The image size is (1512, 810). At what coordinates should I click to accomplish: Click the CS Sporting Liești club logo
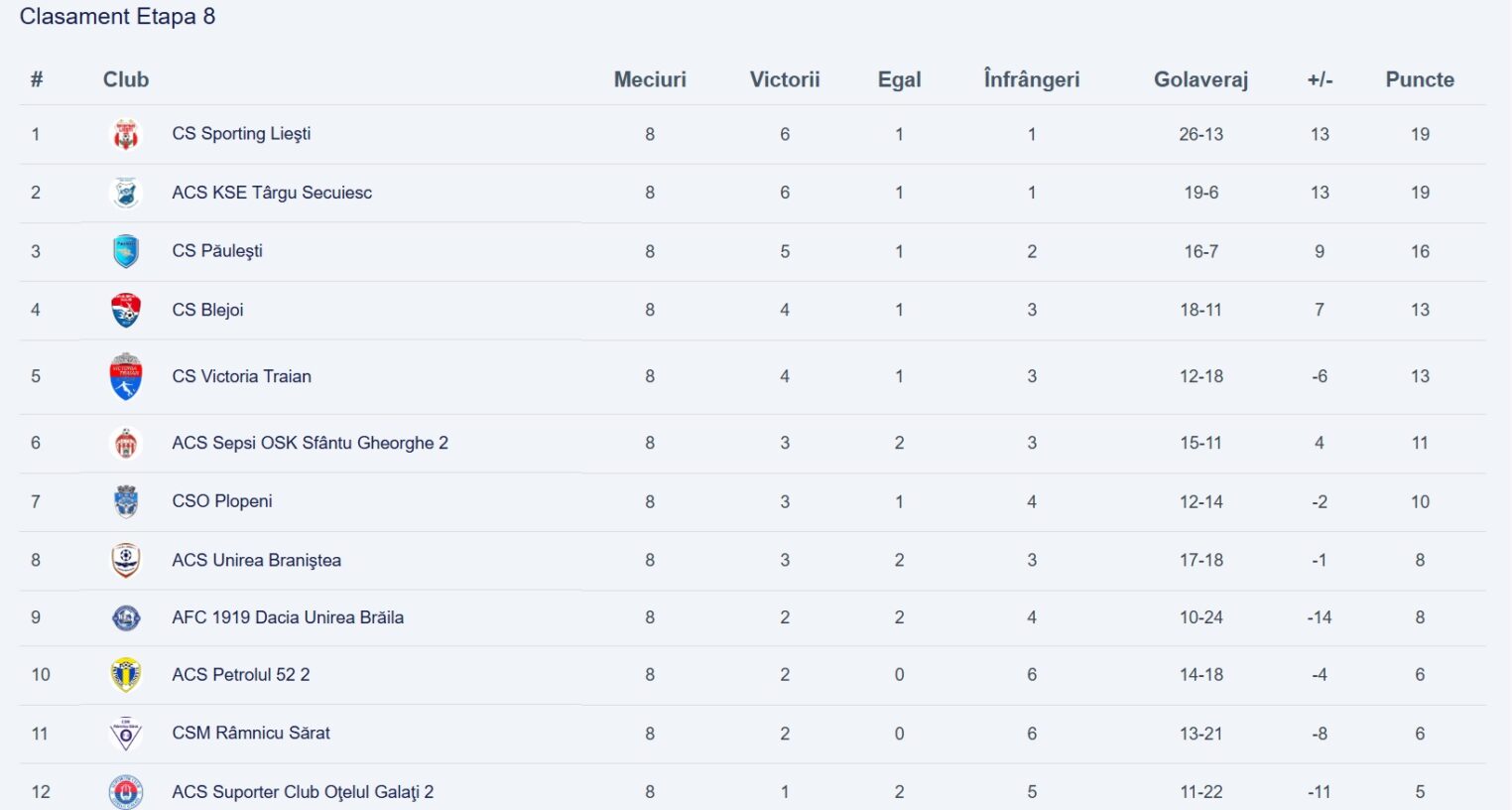point(126,134)
